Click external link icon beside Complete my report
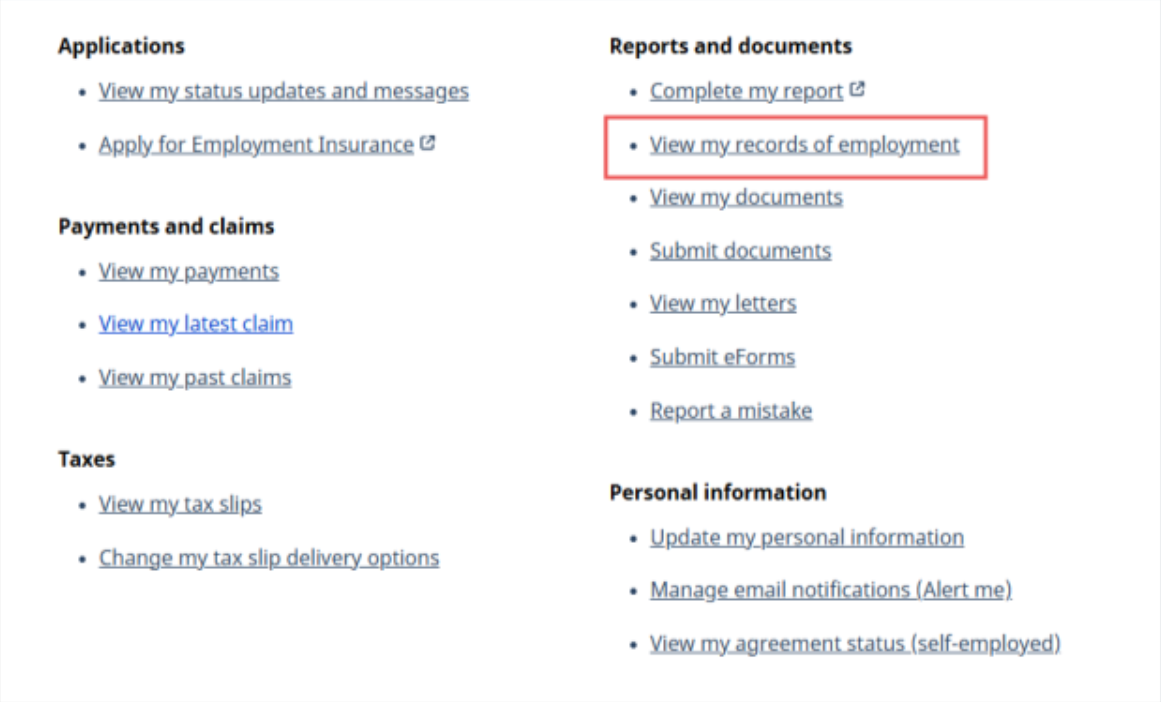This screenshot has width=1161, height=702. 857,90
